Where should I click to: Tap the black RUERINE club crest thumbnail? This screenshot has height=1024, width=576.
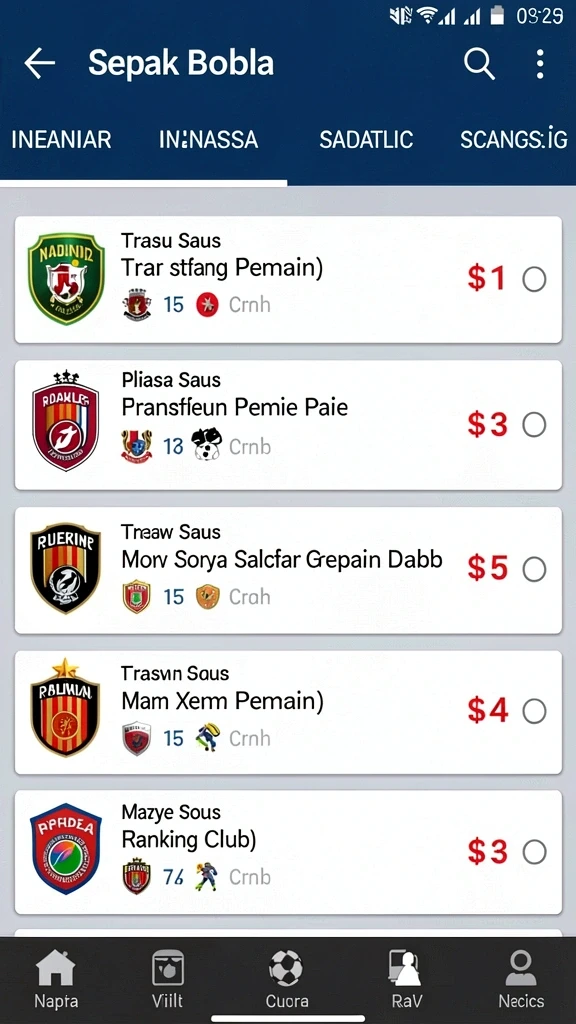(65, 568)
